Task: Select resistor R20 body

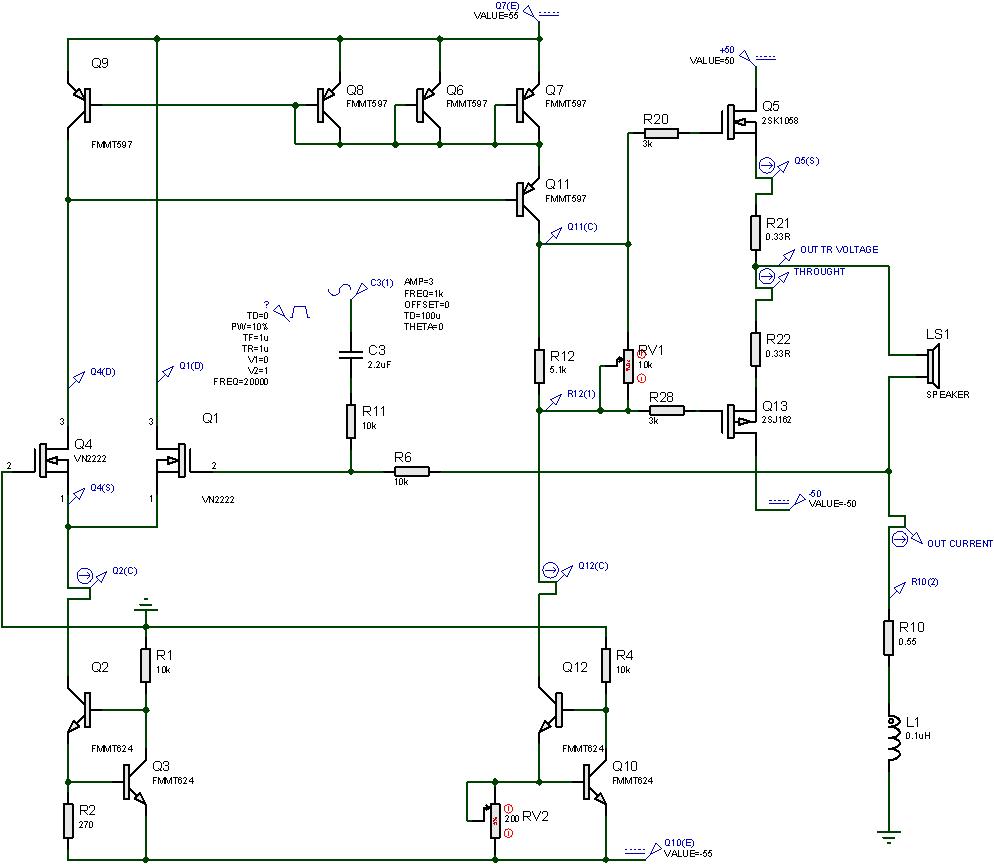Action: coord(661,133)
